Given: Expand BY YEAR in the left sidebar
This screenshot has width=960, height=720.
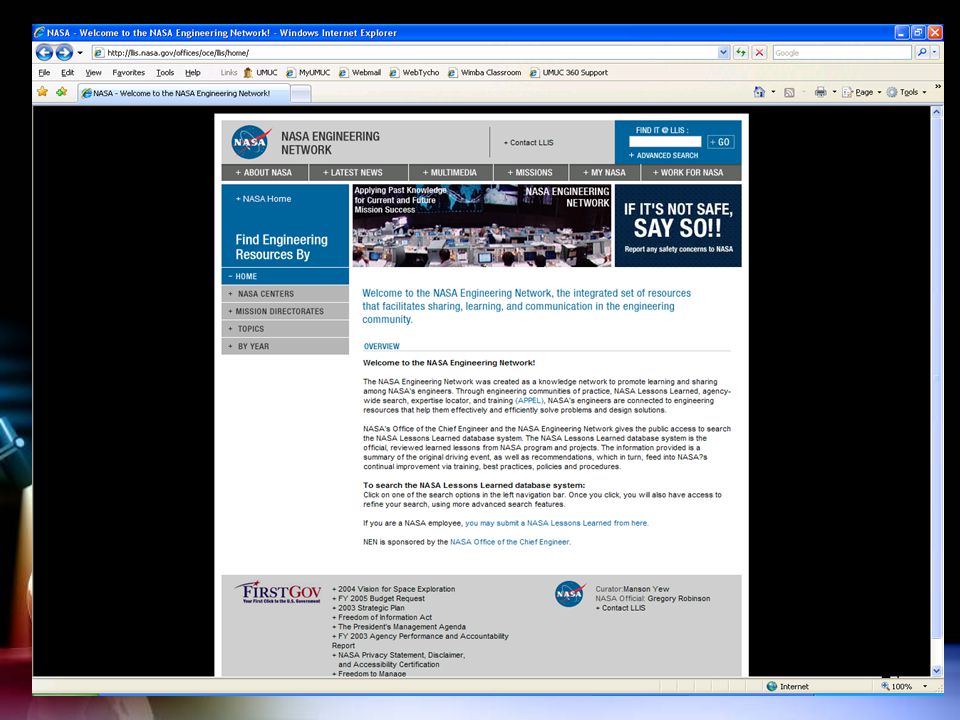Looking at the screenshot, I should click(285, 347).
